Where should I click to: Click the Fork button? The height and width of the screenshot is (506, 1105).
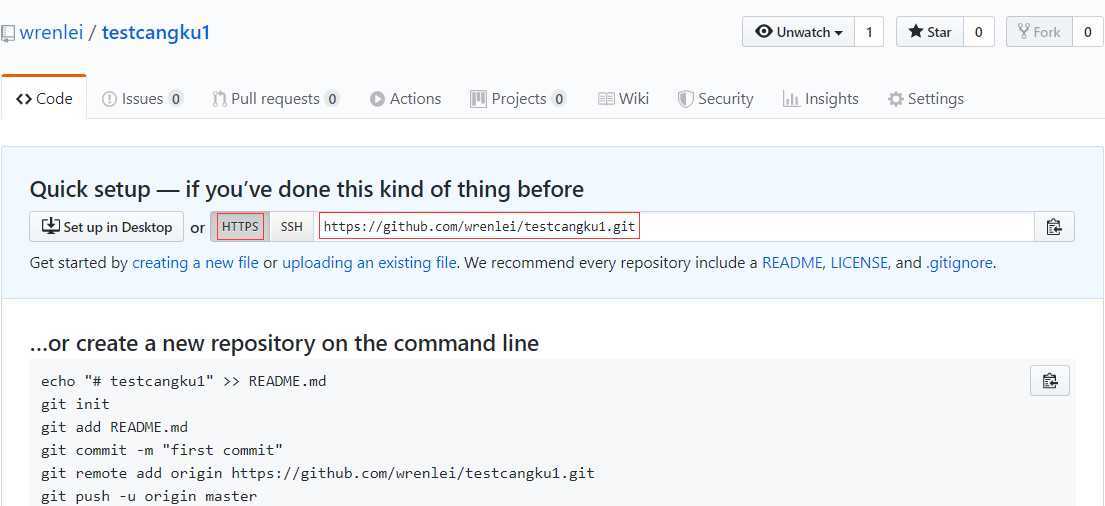[x=1039, y=32]
